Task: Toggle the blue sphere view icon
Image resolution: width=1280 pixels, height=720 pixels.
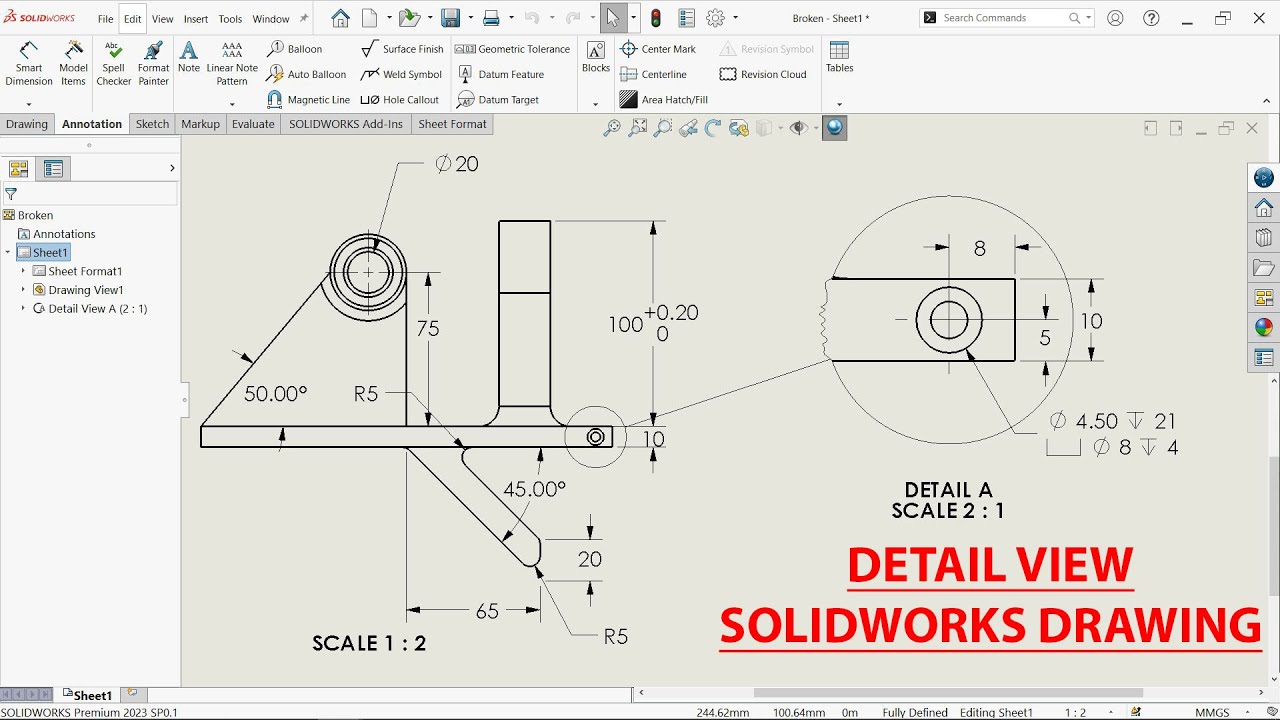Action: (x=835, y=128)
